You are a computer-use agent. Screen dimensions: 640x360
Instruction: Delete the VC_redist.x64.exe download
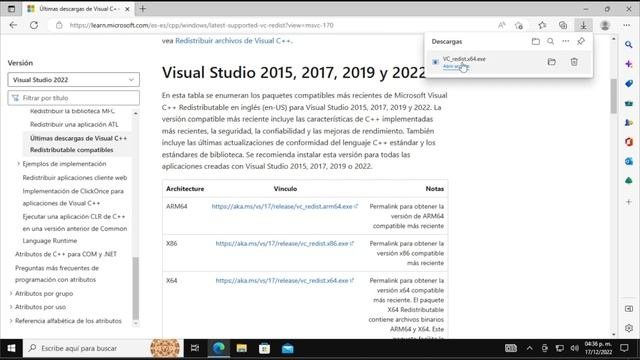click(574, 62)
